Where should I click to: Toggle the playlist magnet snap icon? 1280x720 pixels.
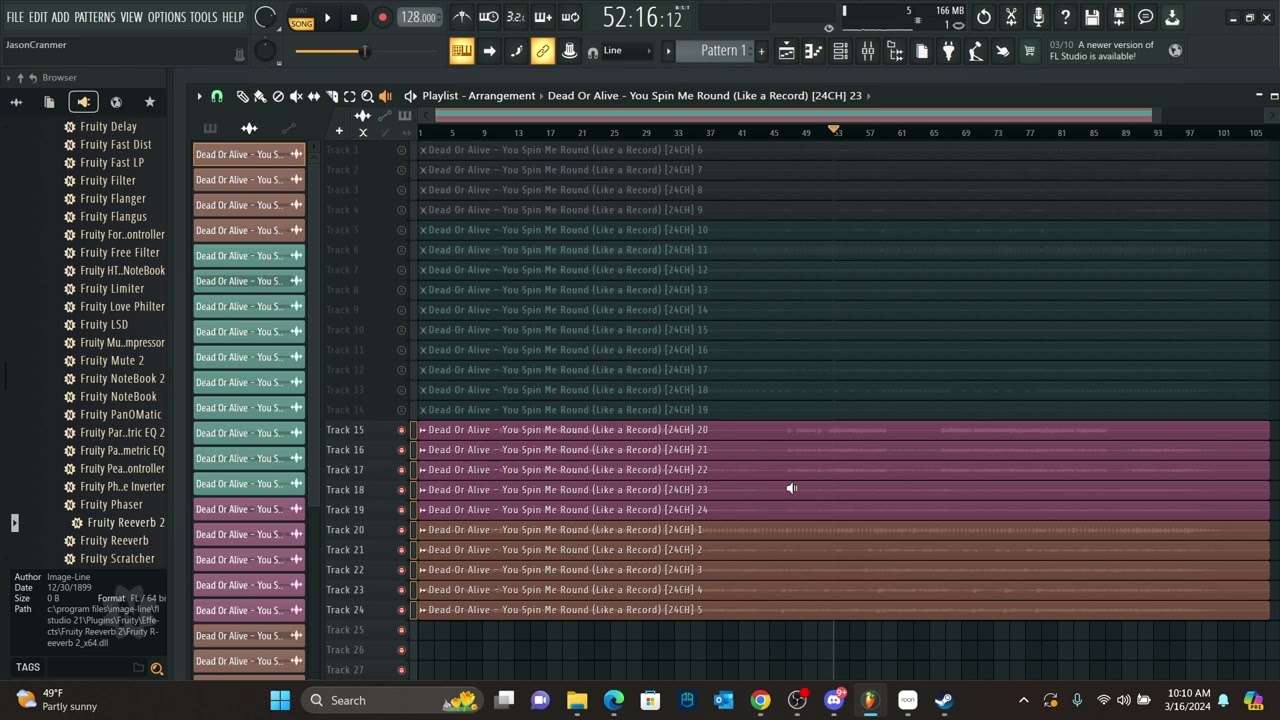[217, 96]
